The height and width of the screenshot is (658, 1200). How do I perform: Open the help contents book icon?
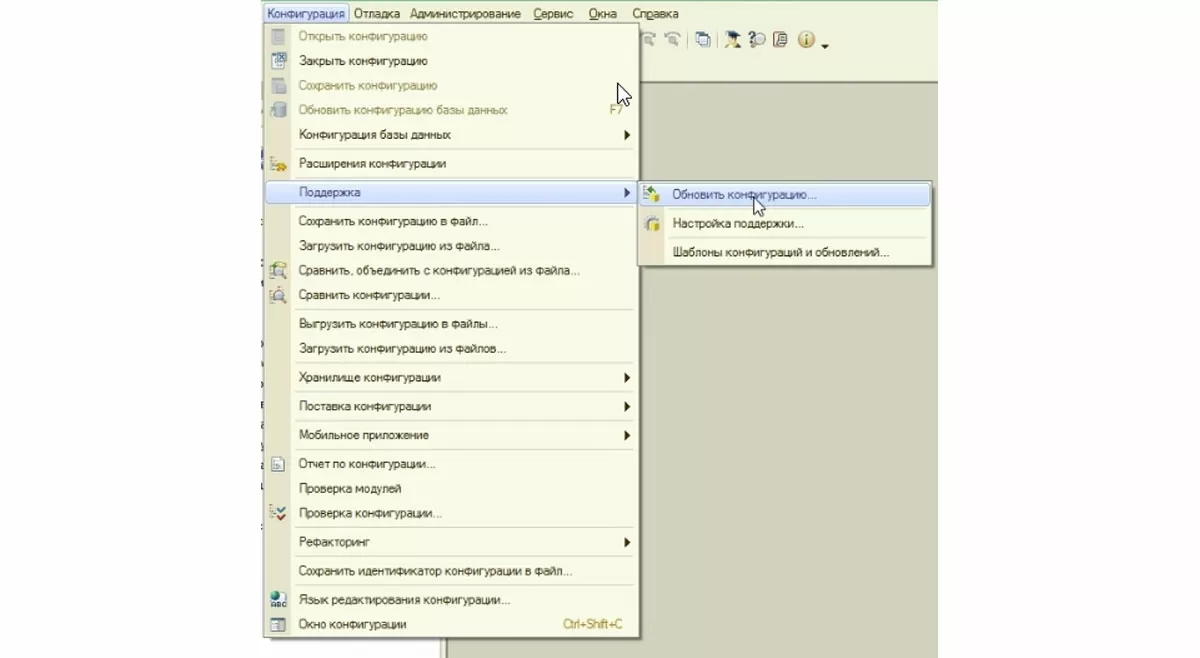point(780,40)
